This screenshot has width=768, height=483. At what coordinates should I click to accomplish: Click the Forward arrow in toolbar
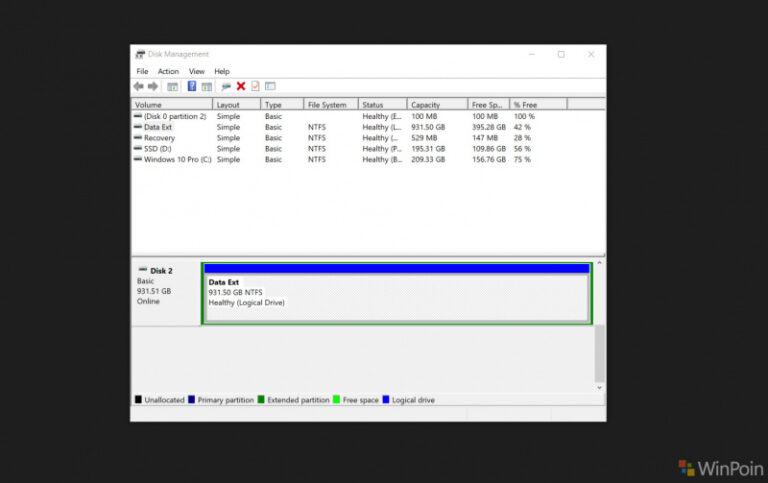pyautogui.click(x=152, y=87)
